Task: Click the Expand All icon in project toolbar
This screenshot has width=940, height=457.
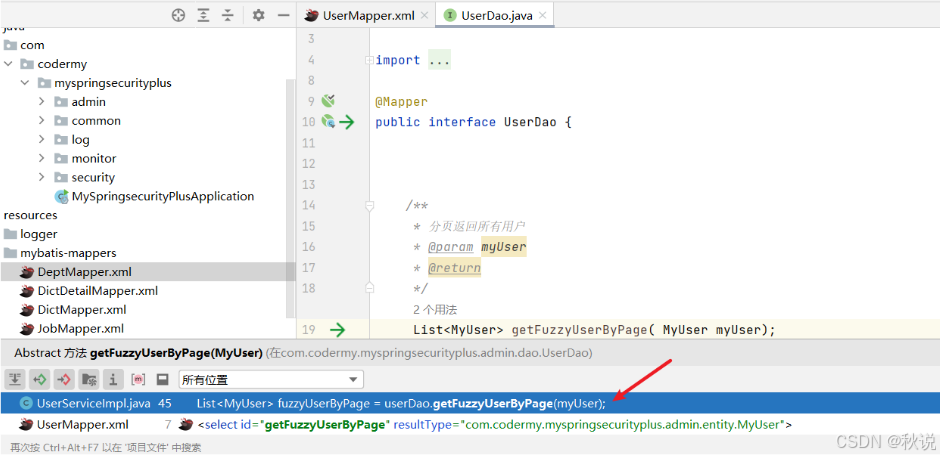Action: pos(204,16)
